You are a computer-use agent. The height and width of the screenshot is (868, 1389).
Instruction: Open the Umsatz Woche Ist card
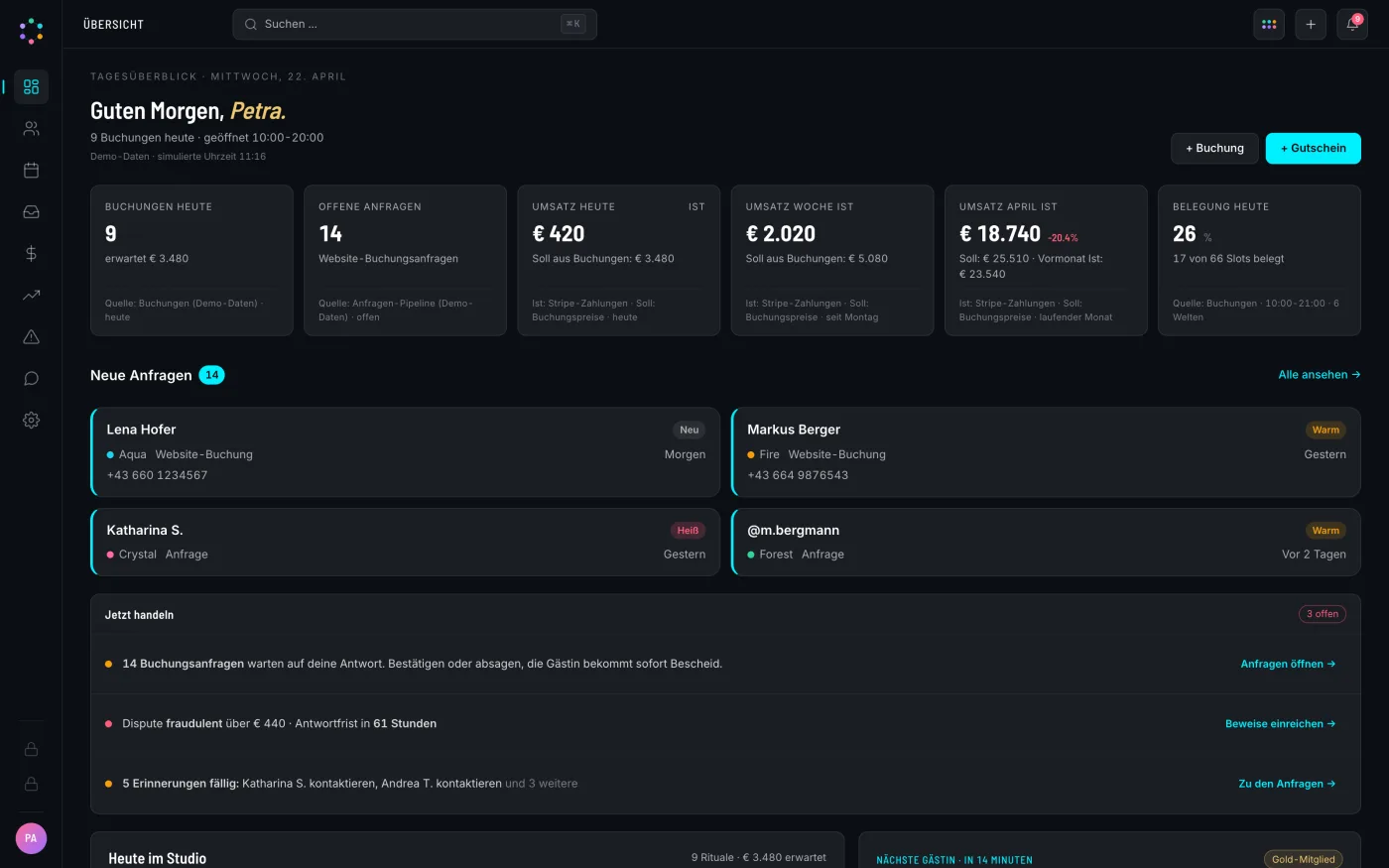coord(832,261)
